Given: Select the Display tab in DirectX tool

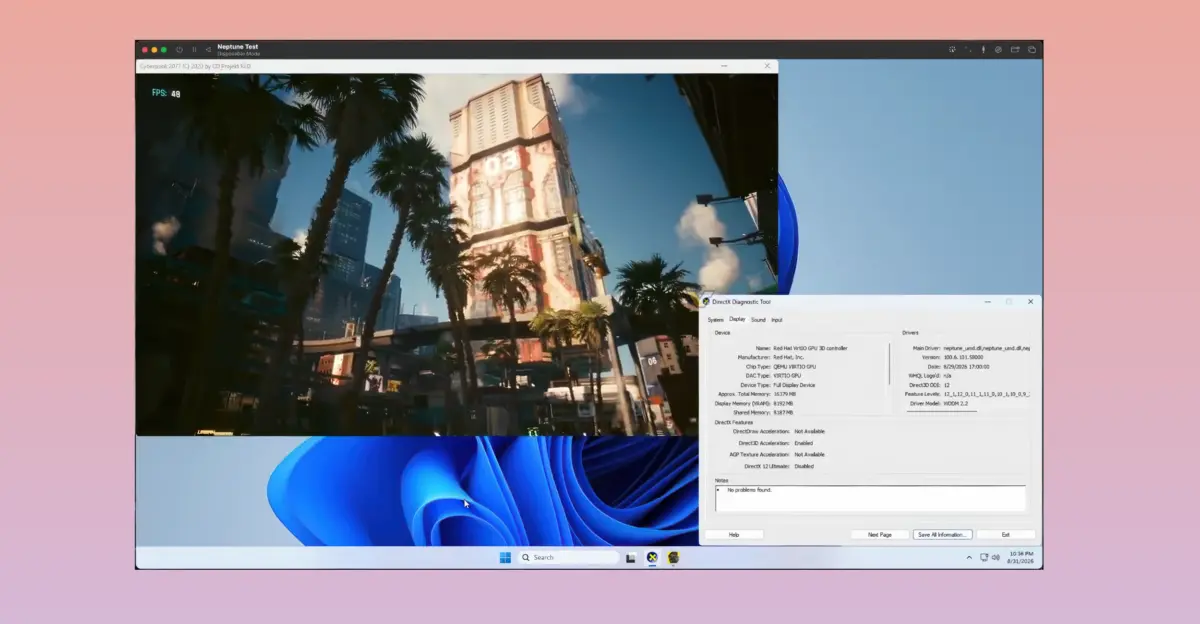Looking at the screenshot, I should 737,319.
